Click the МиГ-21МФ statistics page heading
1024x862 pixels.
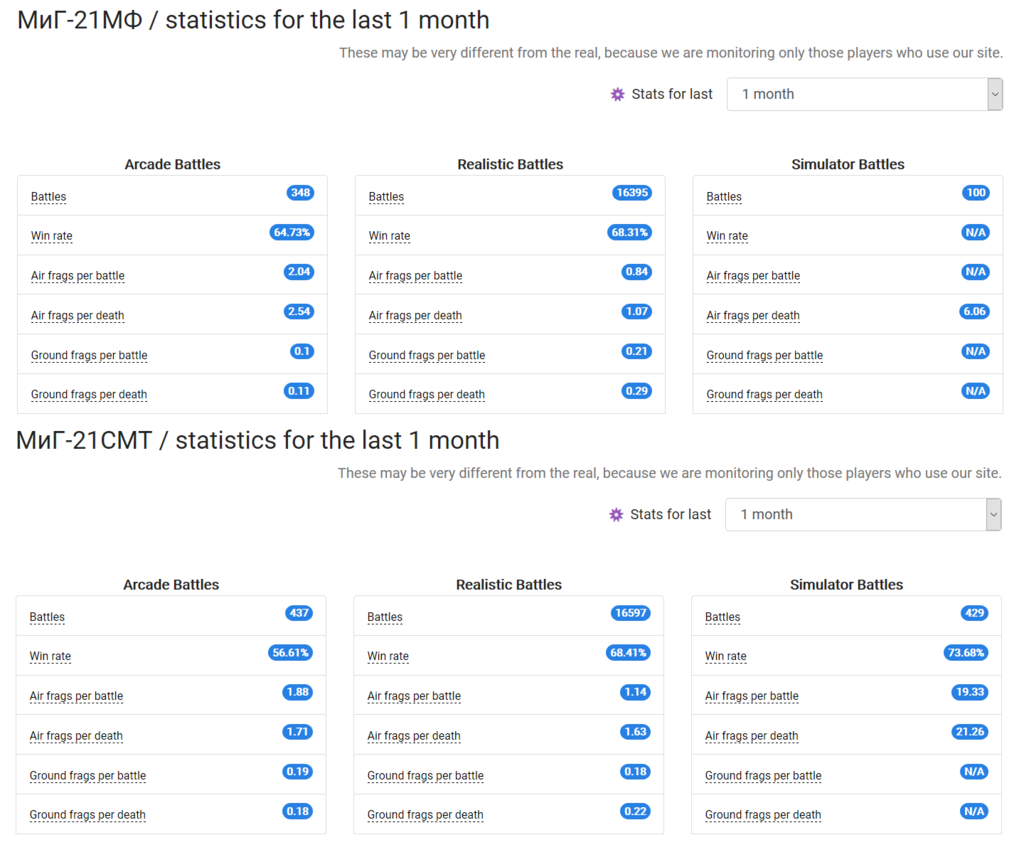pos(253,20)
